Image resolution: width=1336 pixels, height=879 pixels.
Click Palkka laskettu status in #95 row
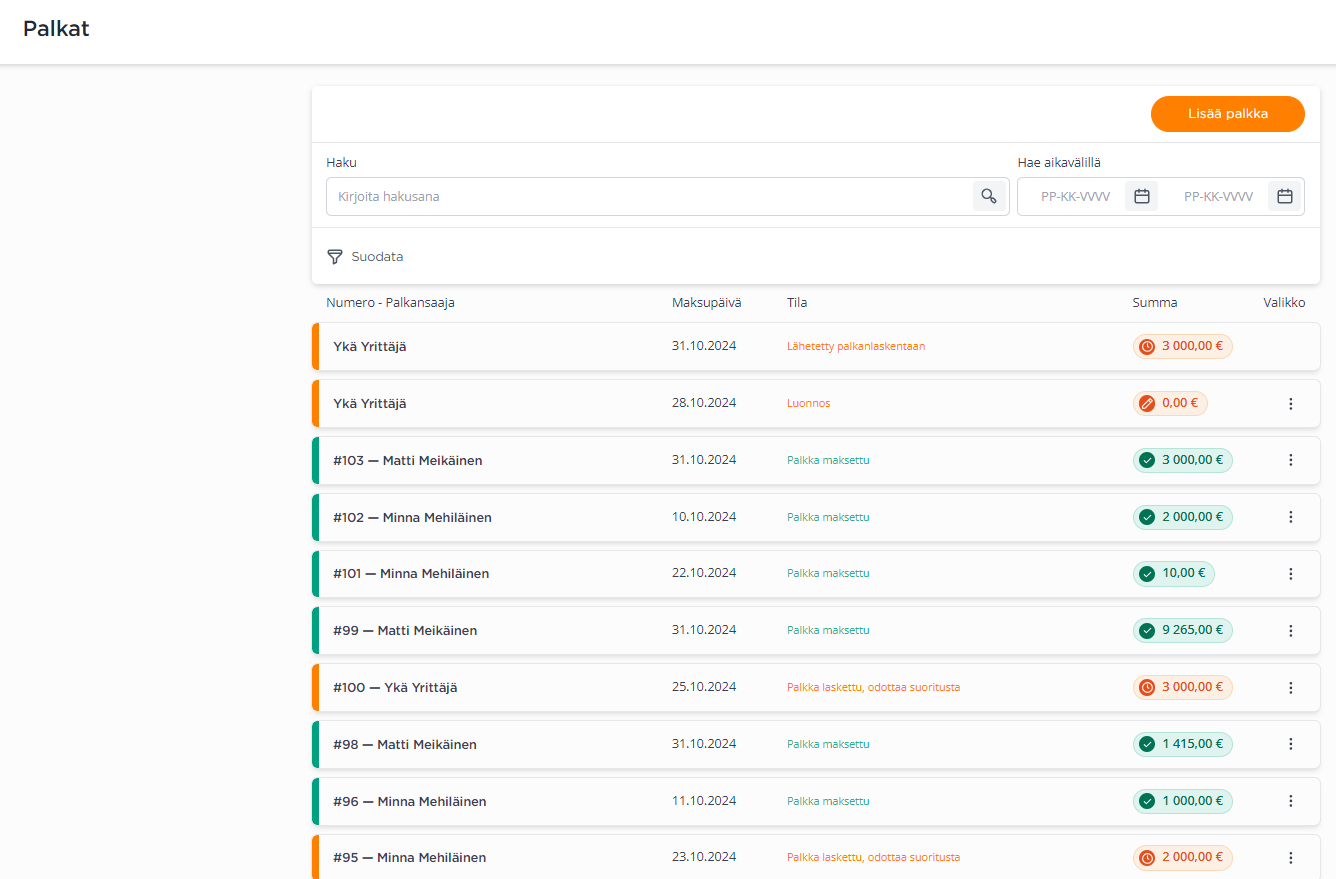[873, 857]
